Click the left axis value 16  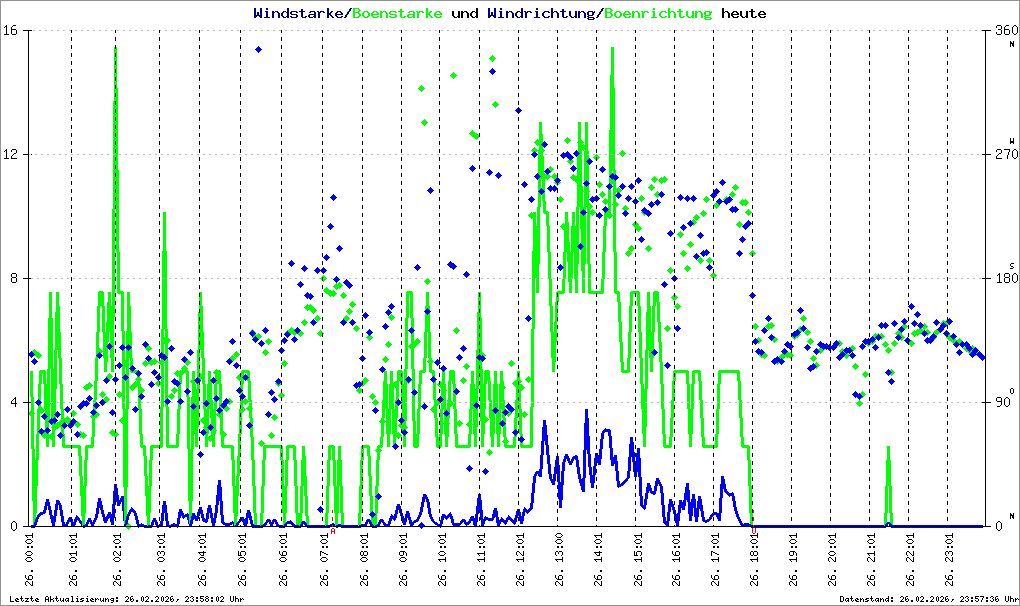(x=10, y=31)
